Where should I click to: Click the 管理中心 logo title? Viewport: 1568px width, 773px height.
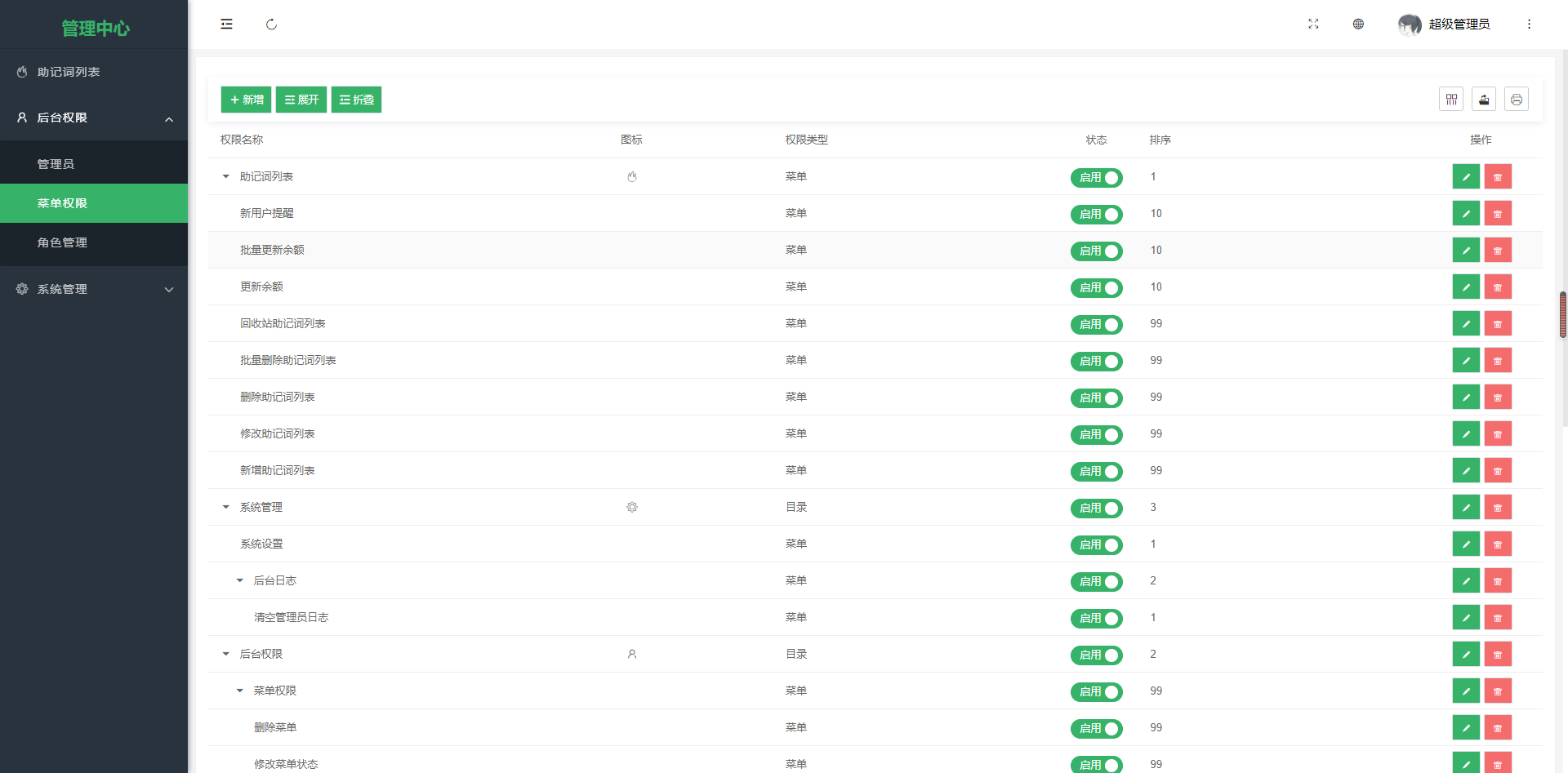click(96, 28)
